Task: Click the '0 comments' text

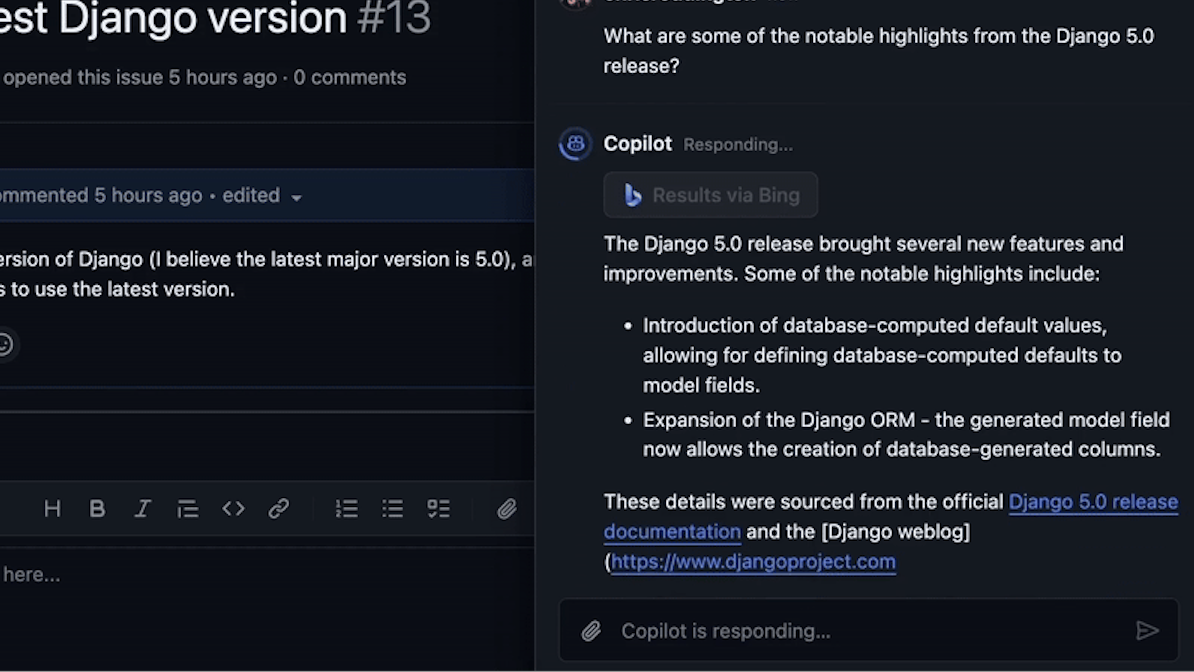Action: [x=350, y=78]
